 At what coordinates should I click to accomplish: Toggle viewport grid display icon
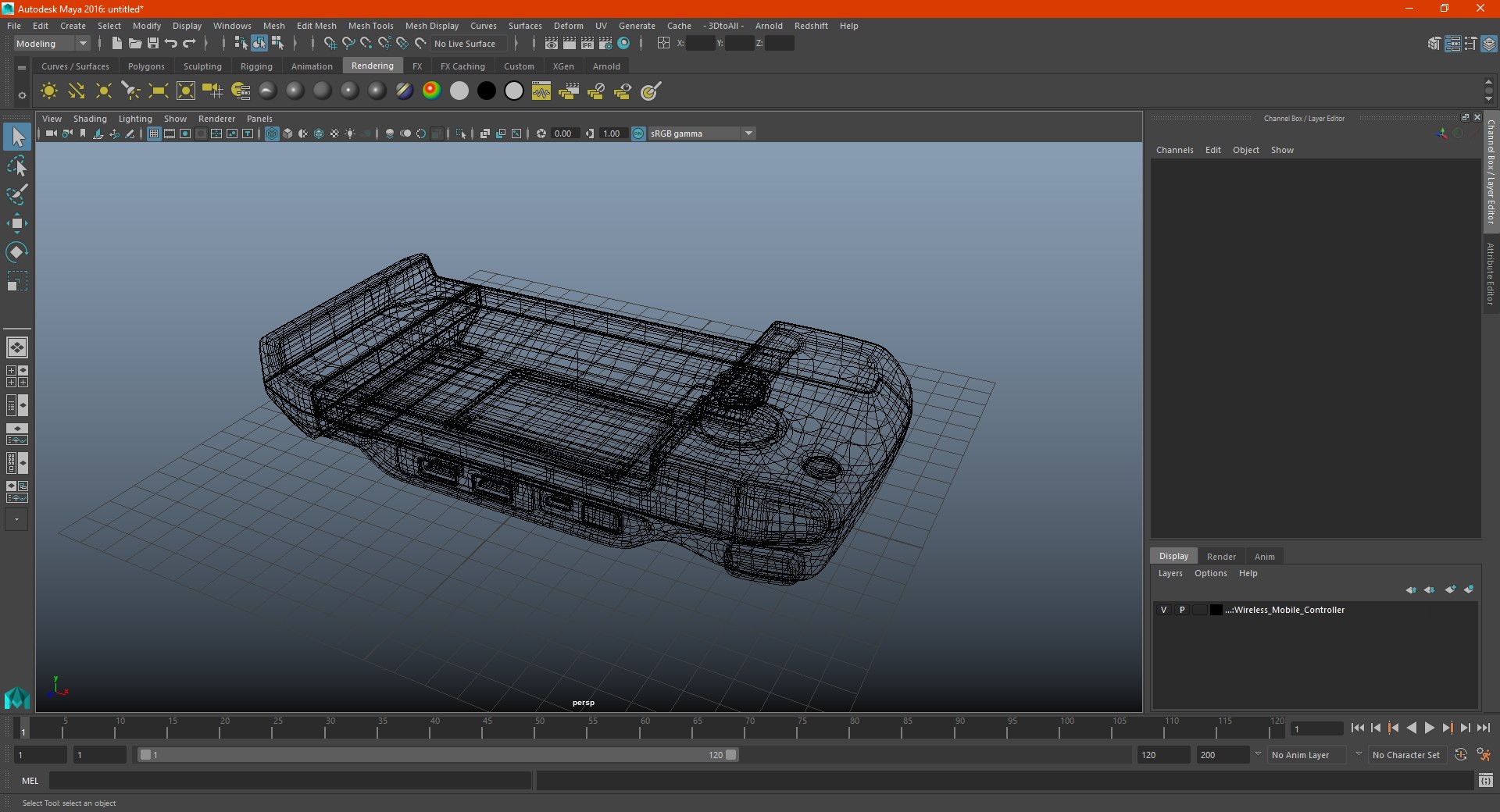(154, 134)
